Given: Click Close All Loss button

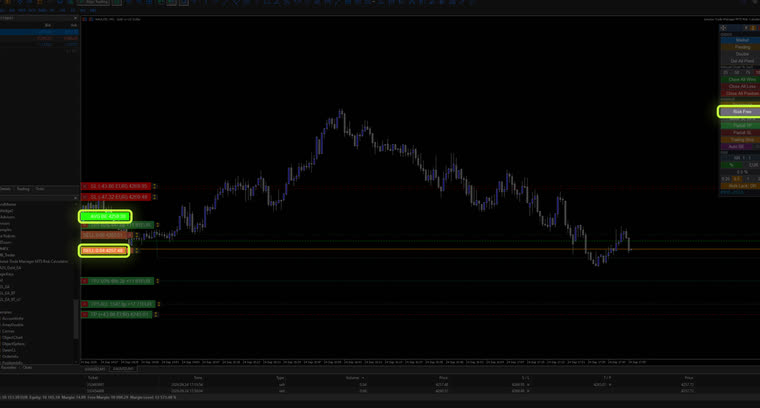Looking at the screenshot, I should 741,86.
